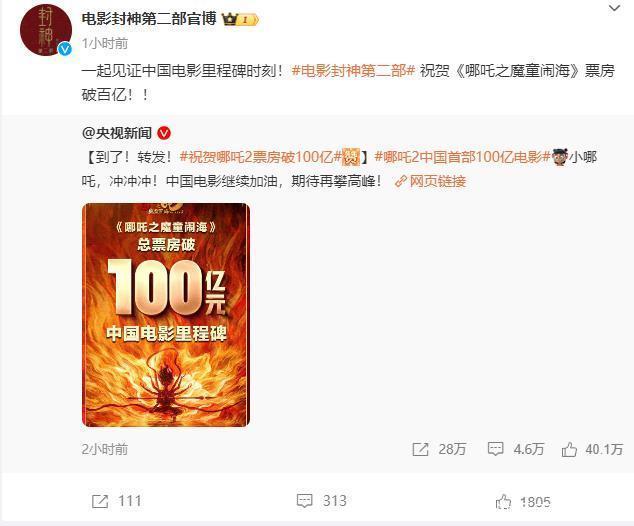The image size is (634, 526).
Task: Repost the original 央视新闻 post (28万)
Action: (439, 449)
